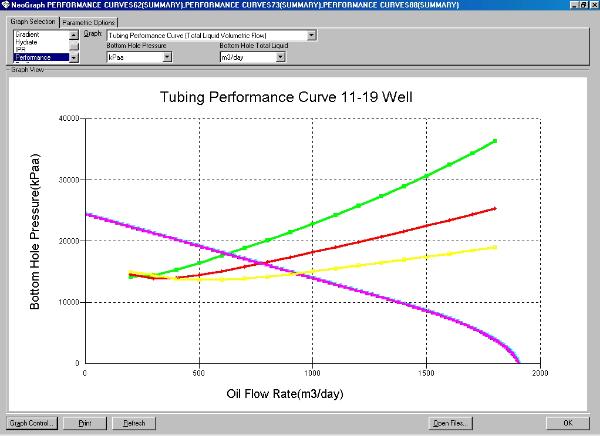Click the NeoGraph app icon in title bar

pos(5,5)
